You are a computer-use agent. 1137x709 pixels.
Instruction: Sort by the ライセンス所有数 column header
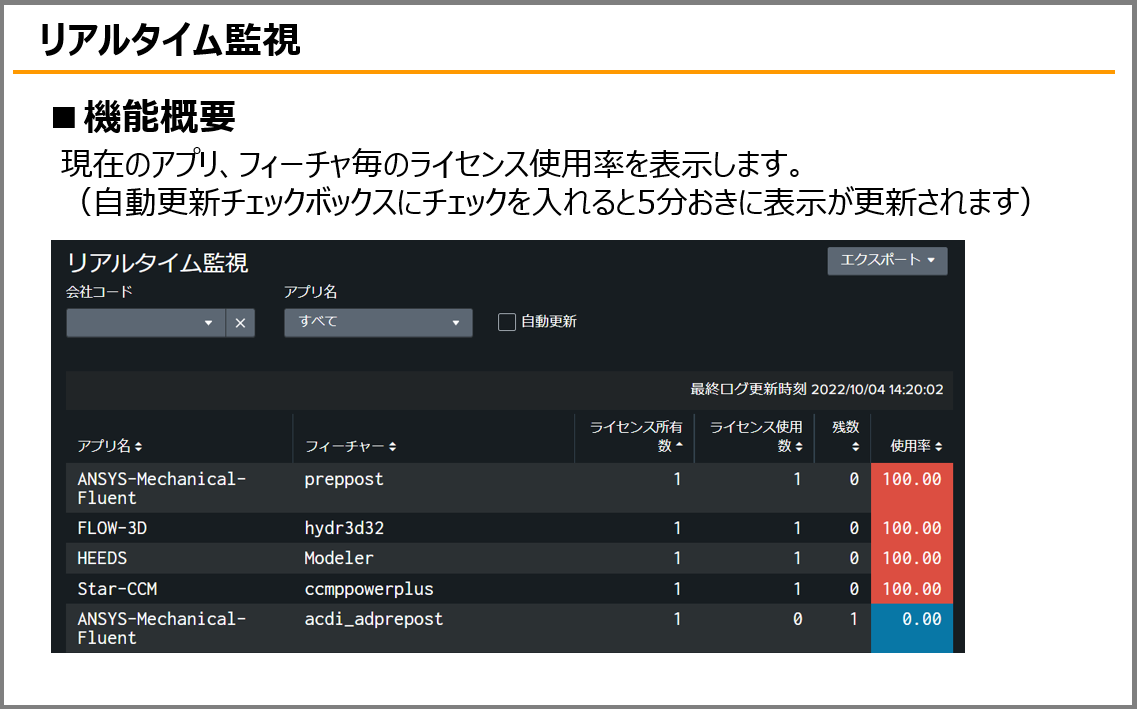636,437
